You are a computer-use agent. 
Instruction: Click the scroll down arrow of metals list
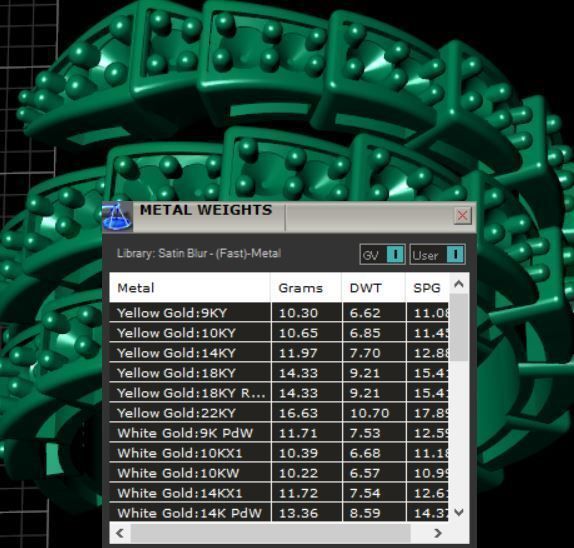(x=459, y=512)
